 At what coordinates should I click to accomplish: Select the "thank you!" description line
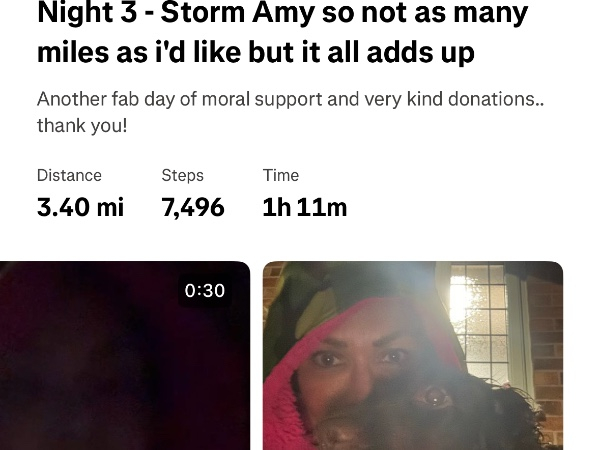point(82,126)
